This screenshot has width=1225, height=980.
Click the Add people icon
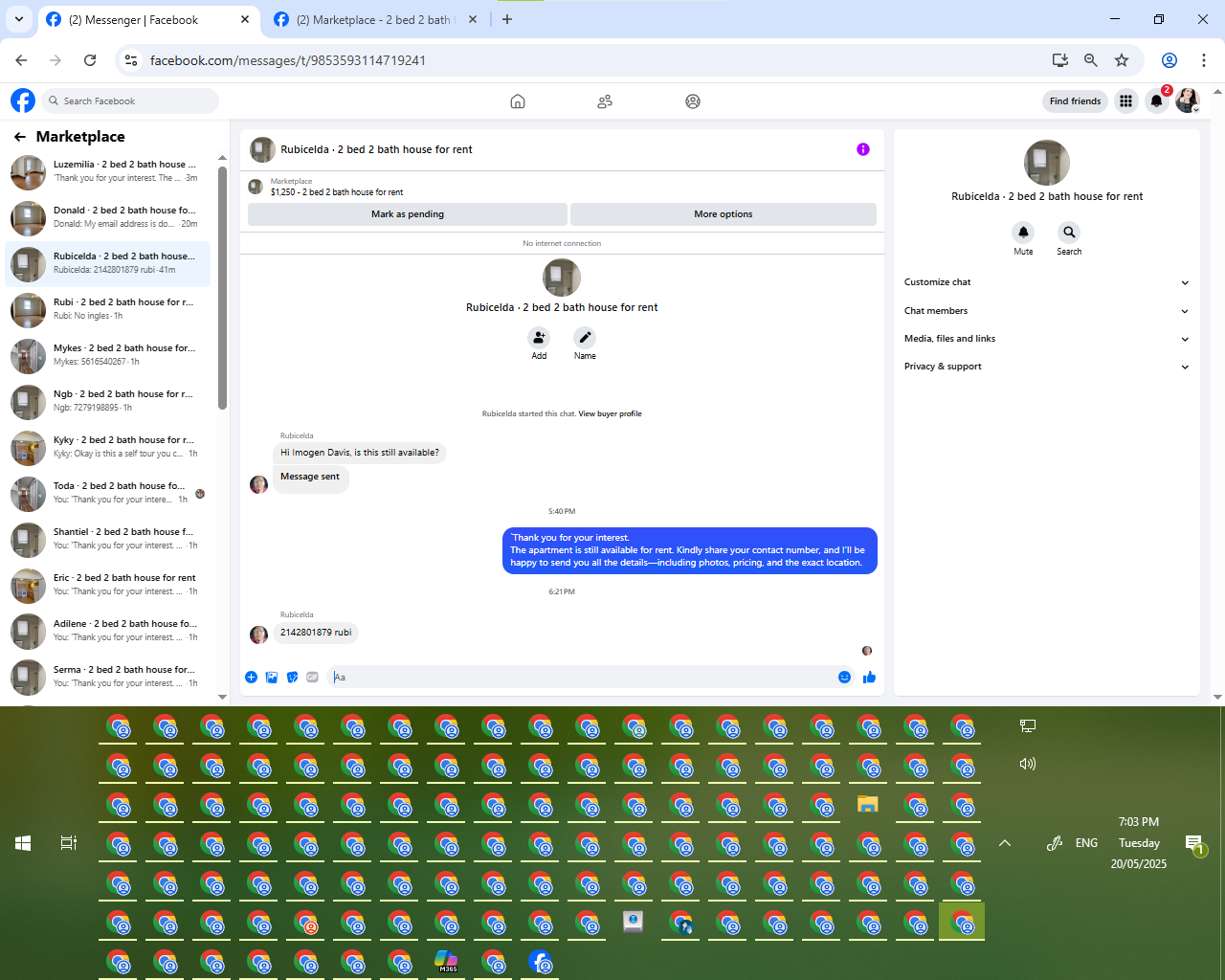click(x=539, y=338)
